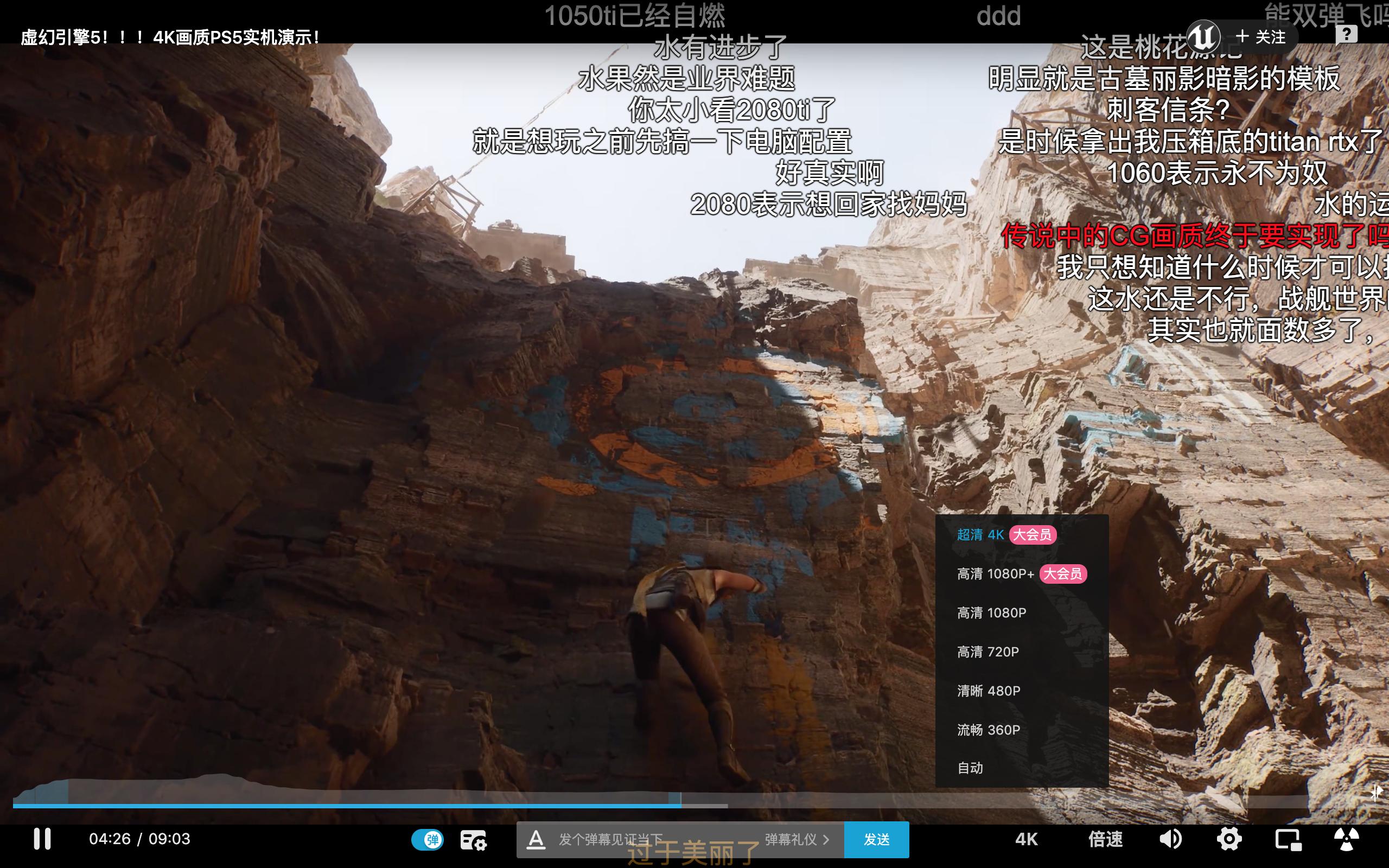Click the help question-mark icon
The width and height of the screenshot is (1389, 868).
click(x=1346, y=34)
